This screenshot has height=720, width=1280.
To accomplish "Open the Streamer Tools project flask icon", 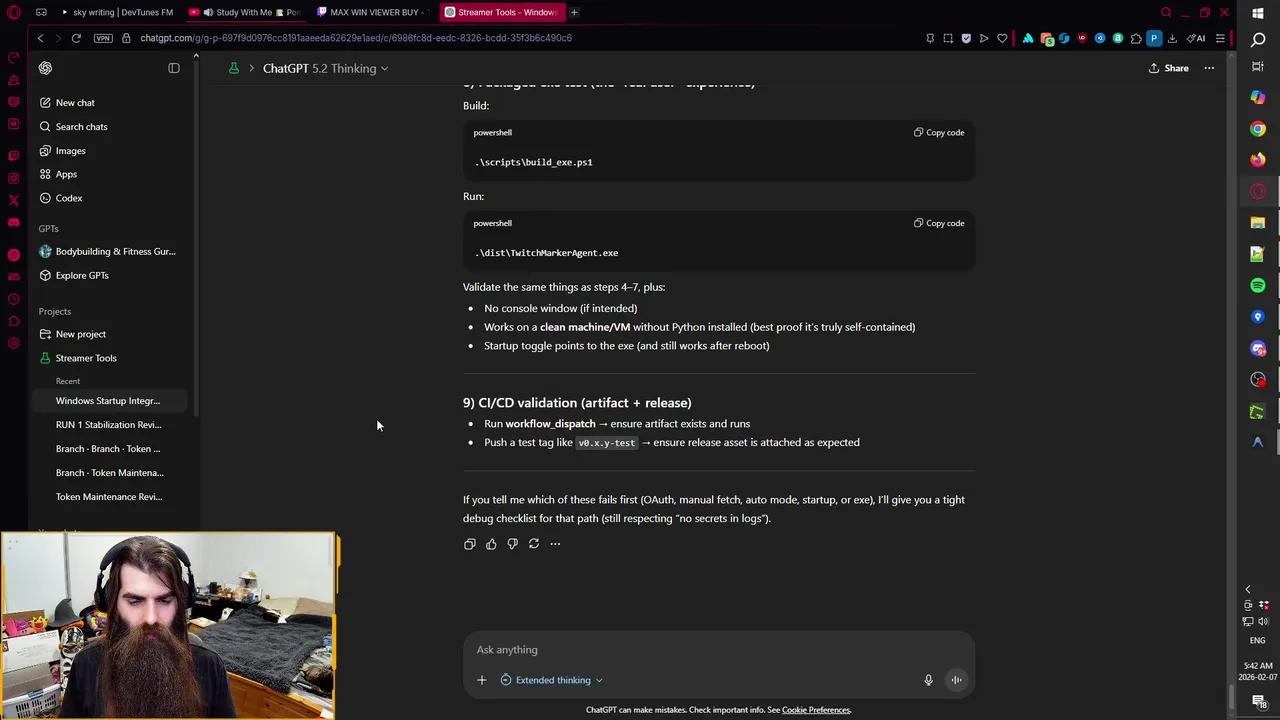I will (234, 68).
